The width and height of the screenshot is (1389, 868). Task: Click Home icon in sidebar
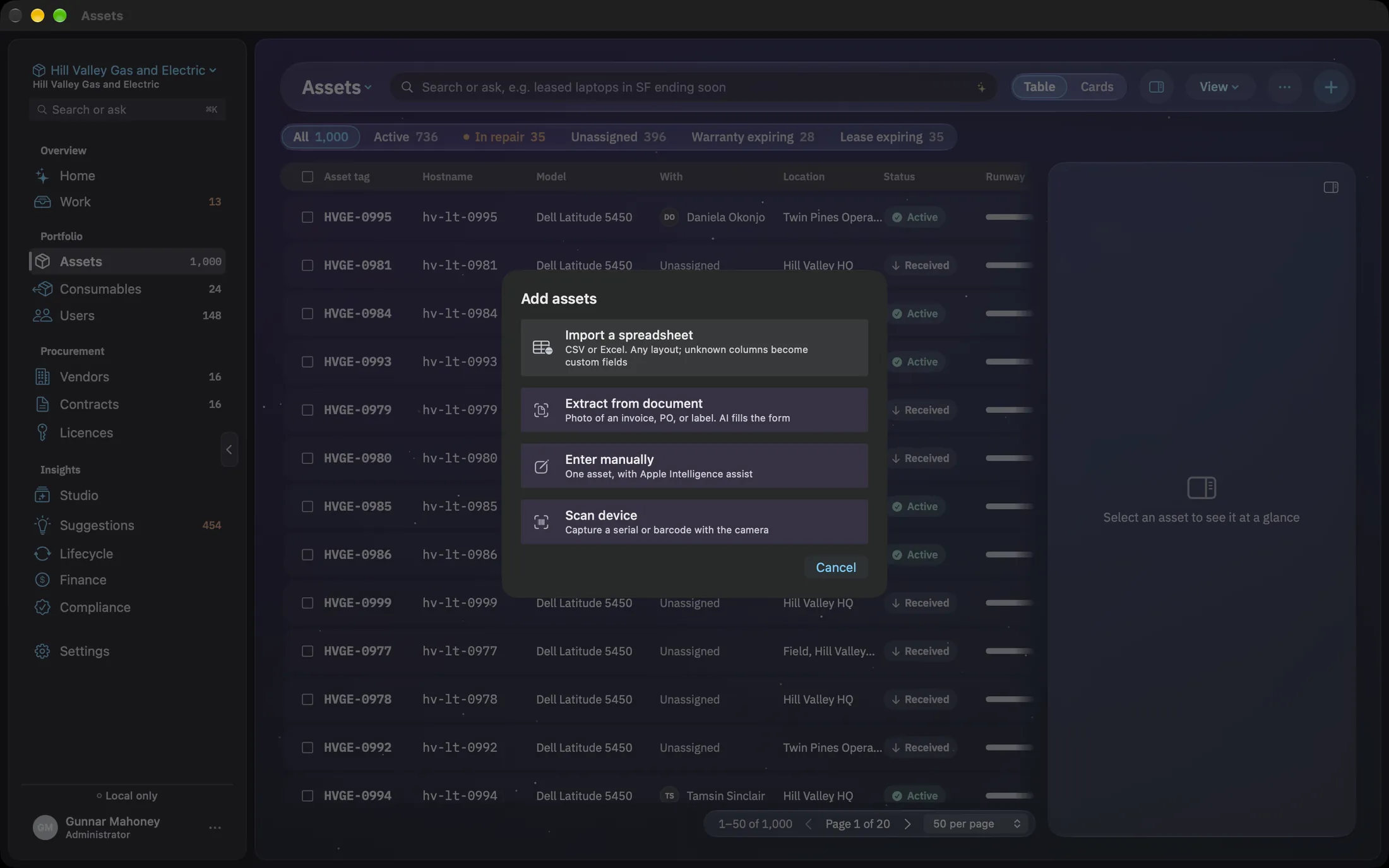[42, 176]
